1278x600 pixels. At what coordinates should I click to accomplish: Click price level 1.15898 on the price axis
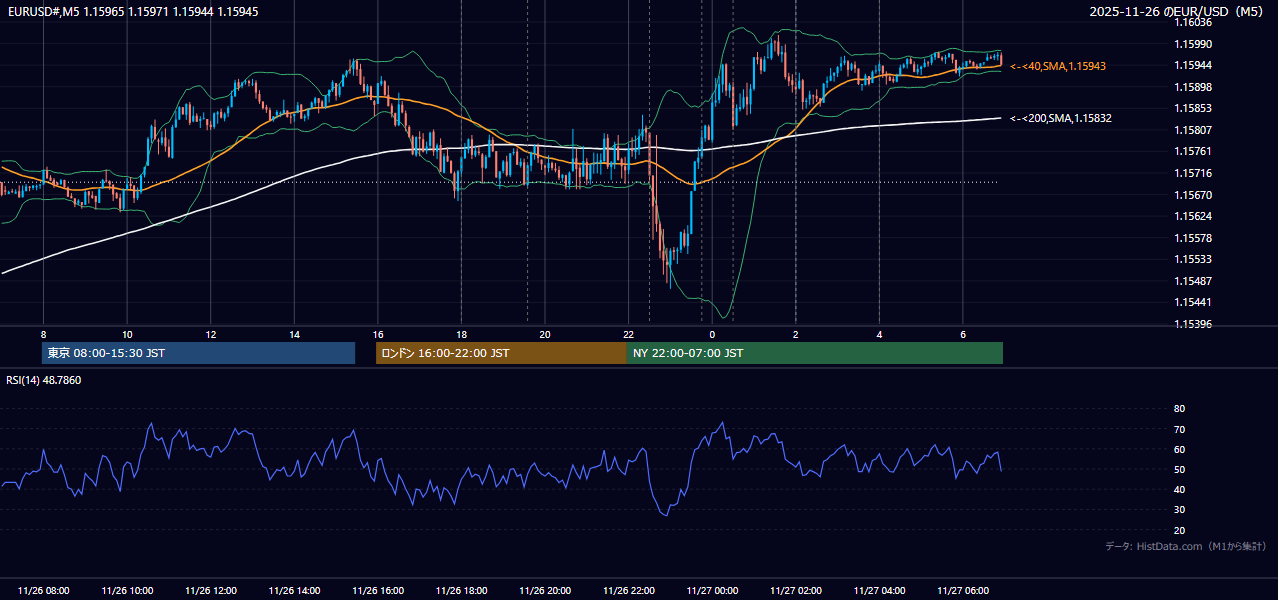(1193, 87)
